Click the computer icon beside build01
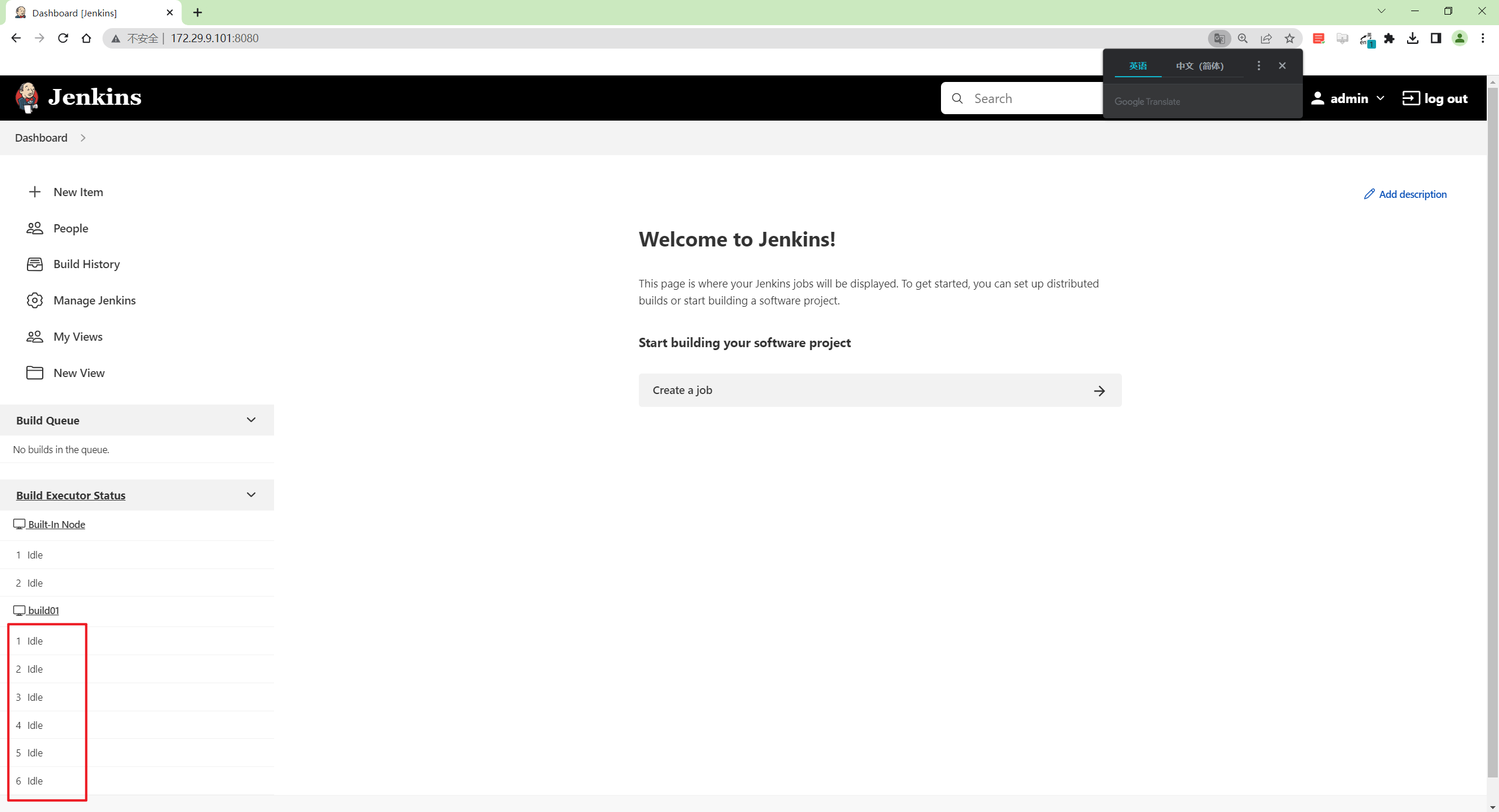Viewport: 1499px width, 812px height. click(19, 611)
